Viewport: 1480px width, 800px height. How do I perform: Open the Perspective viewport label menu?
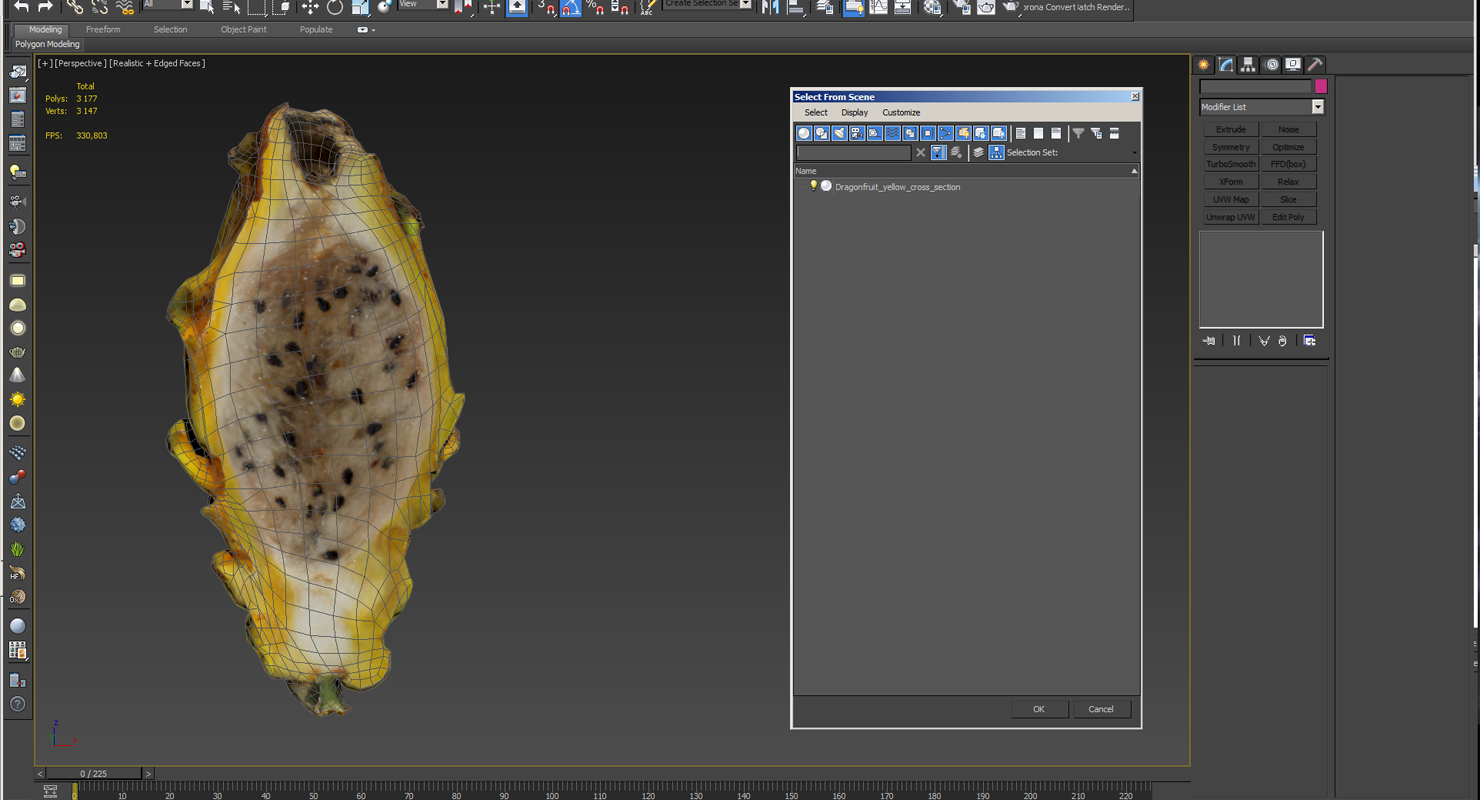coord(80,63)
